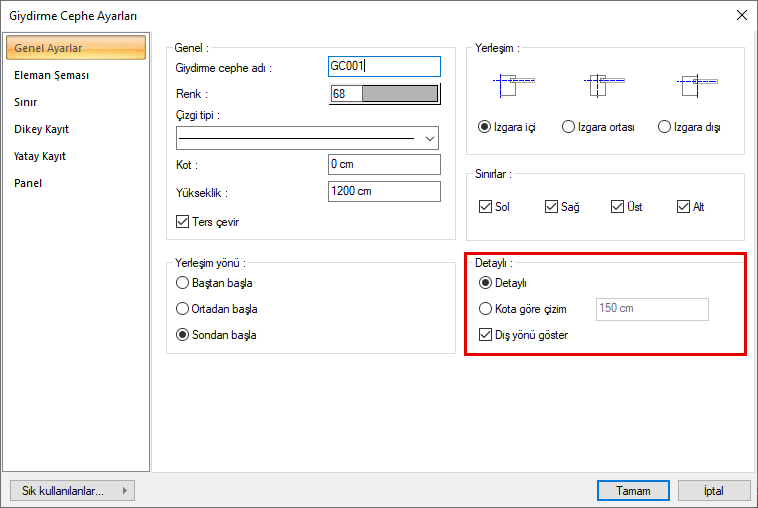Switch to the Dikey Kayıt page

pyautogui.click(x=42, y=129)
